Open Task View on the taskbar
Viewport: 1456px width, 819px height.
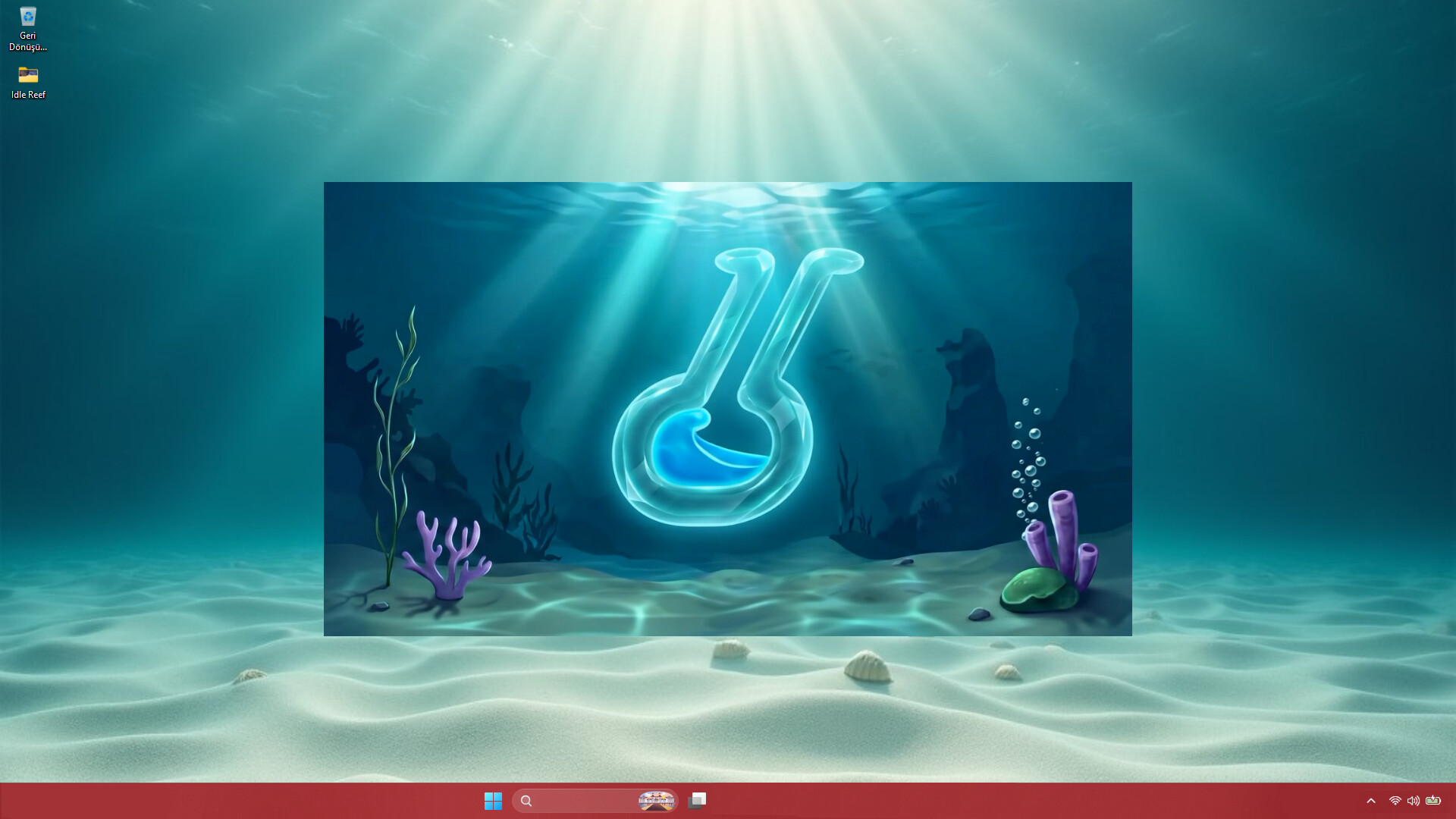pyautogui.click(x=697, y=801)
